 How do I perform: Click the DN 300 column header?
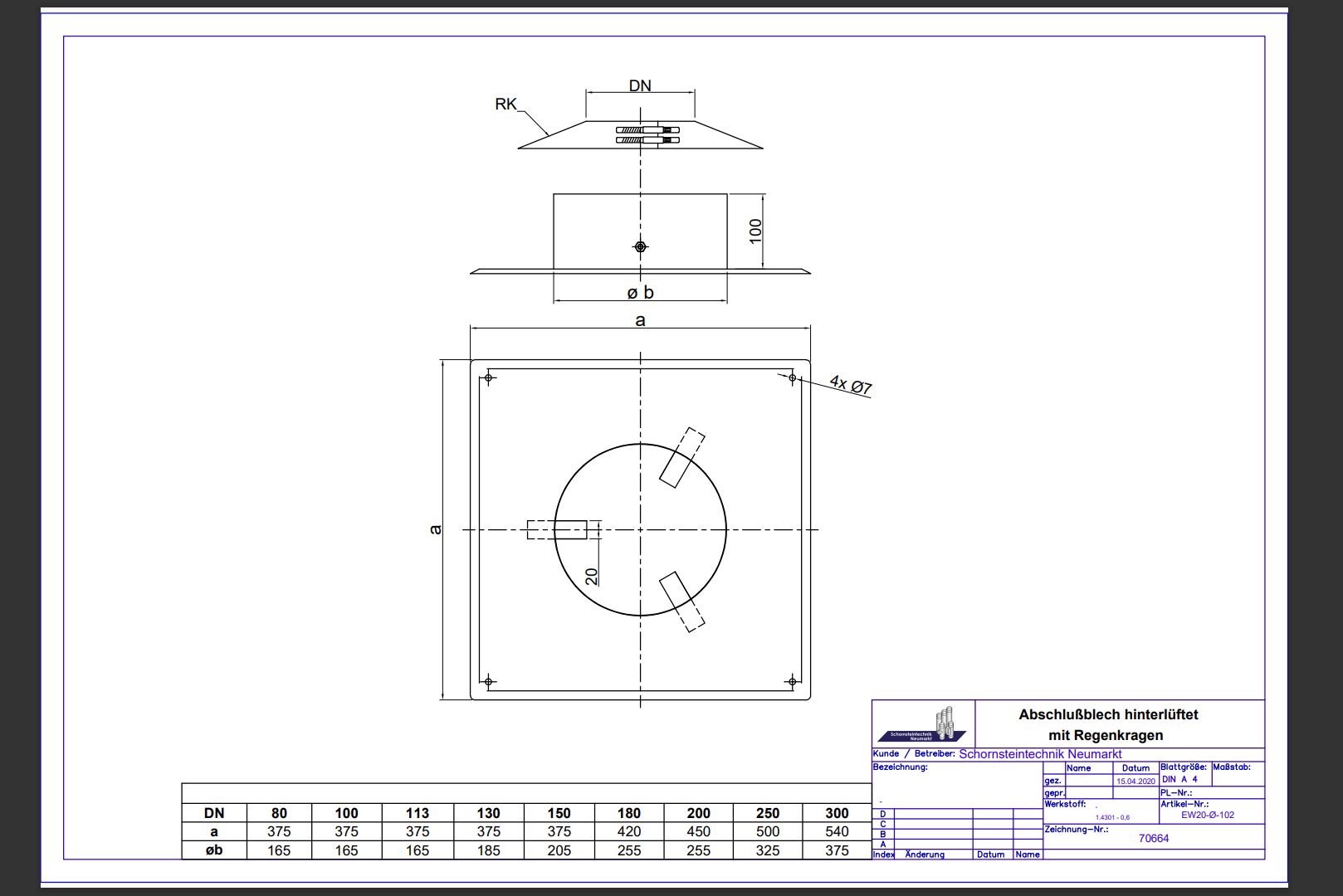click(x=837, y=813)
